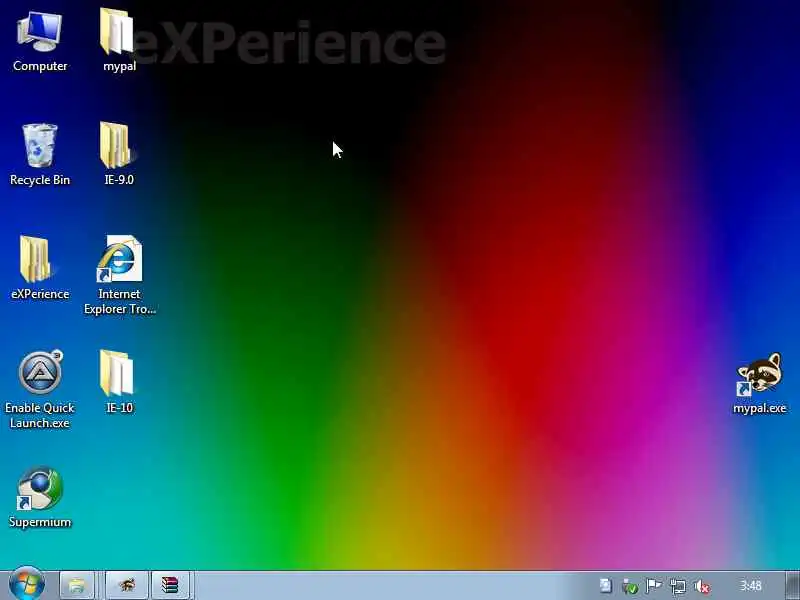Click the document tray icon
Screen dimensions: 800x600
pyautogui.click(x=605, y=586)
